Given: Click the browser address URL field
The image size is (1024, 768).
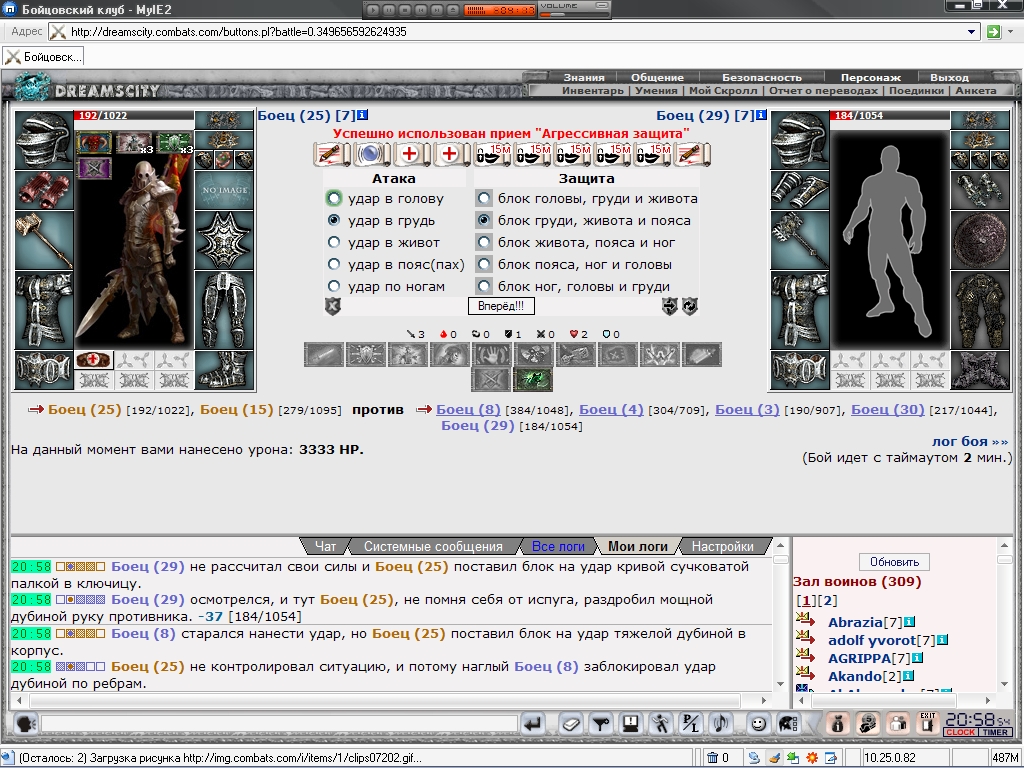Looking at the screenshot, I should pos(516,31).
